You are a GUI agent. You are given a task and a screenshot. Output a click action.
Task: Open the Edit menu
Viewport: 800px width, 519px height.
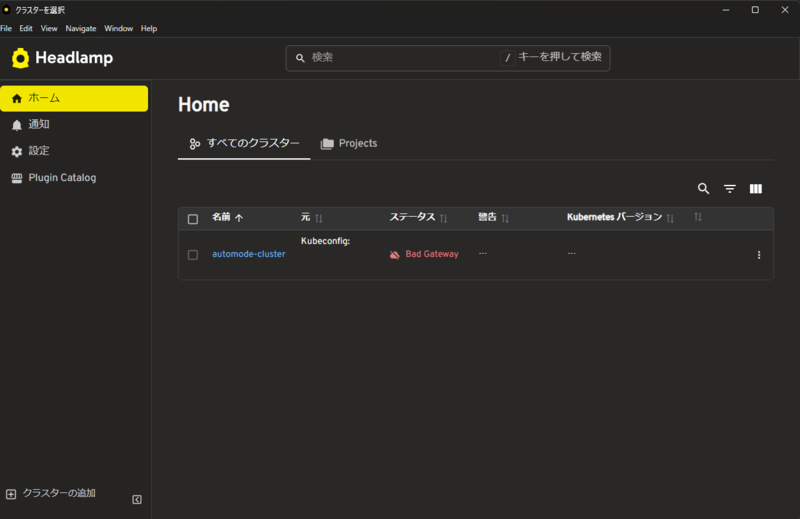26,29
